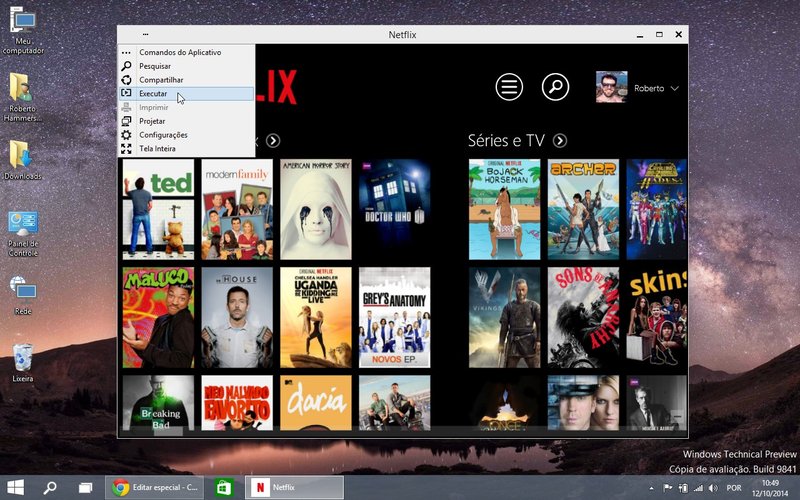
Task: Click the network signal tray icon
Action: point(698,488)
